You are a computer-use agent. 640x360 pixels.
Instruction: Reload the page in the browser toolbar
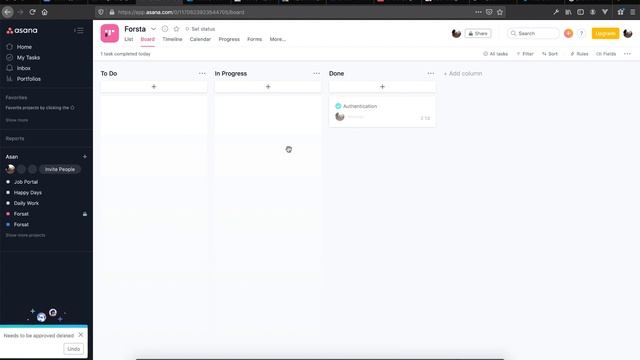(x=32, y=12)
